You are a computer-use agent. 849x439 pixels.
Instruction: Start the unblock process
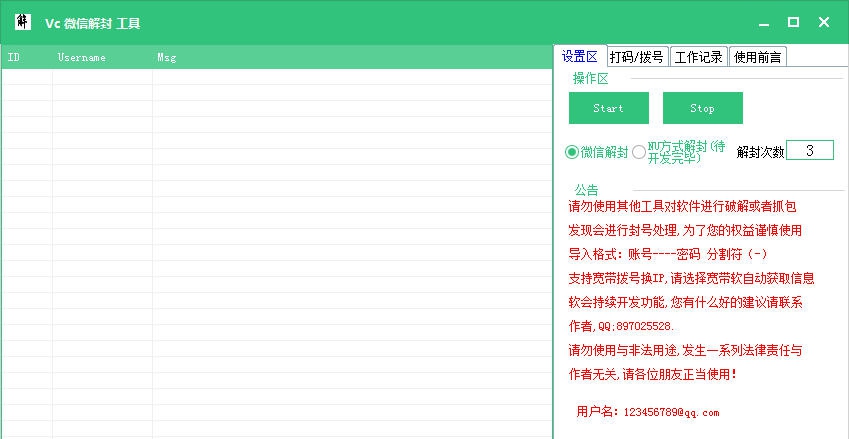tap(609, 108)
